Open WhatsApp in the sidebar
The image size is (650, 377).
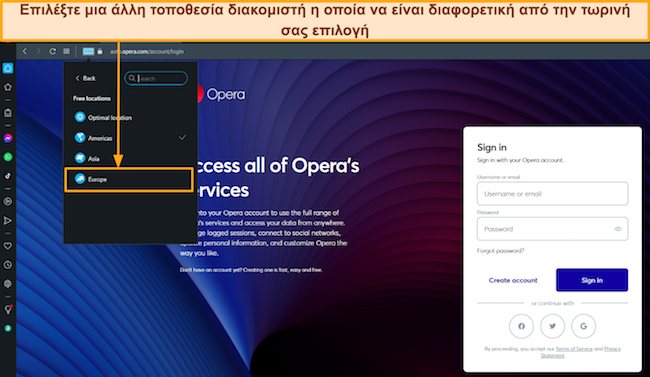(8, 157)
